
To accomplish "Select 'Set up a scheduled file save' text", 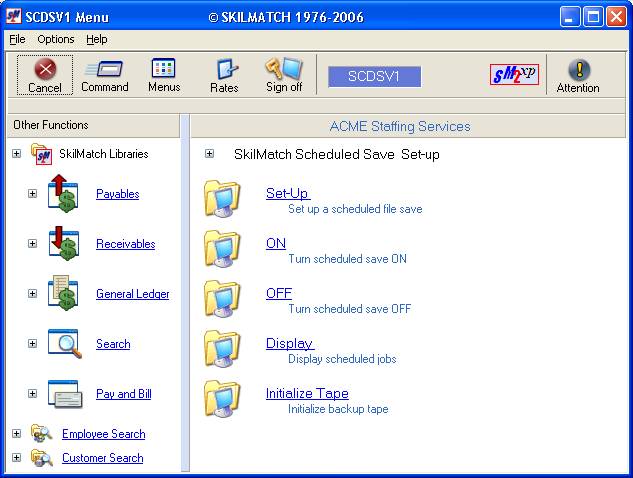I will tap(355, 209).
